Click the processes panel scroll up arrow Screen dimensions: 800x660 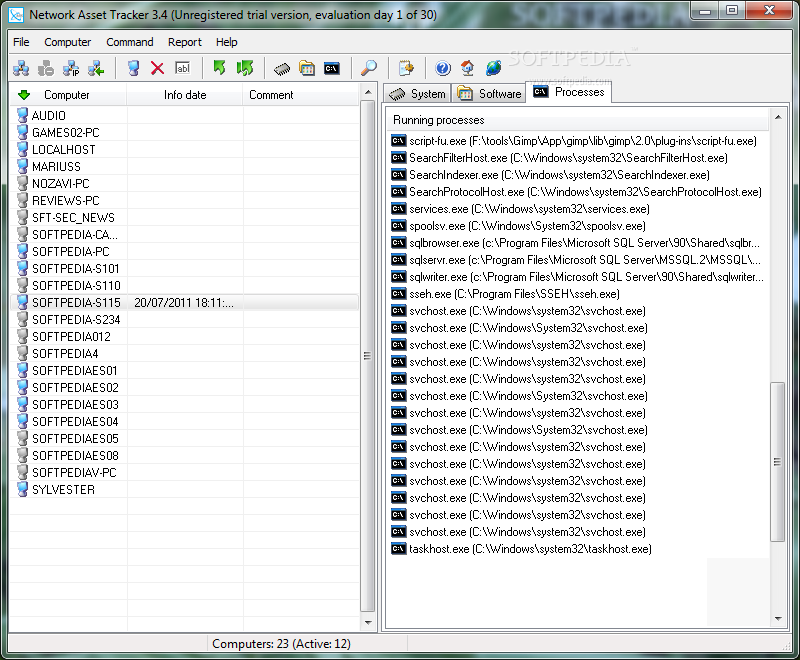tap(778, 117)
